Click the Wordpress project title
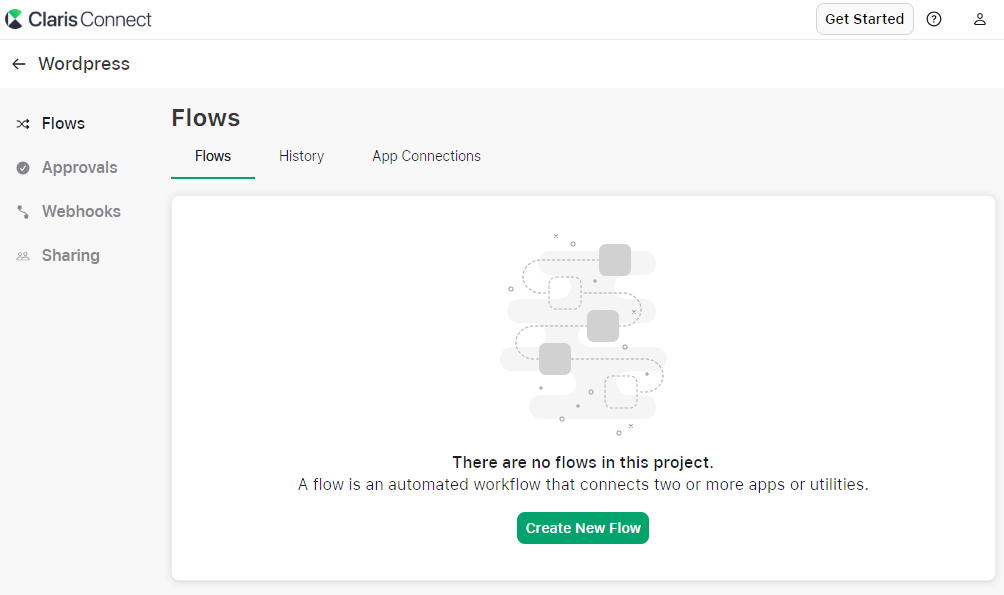This screenshot has width=1004, height=595. point(84,64)
